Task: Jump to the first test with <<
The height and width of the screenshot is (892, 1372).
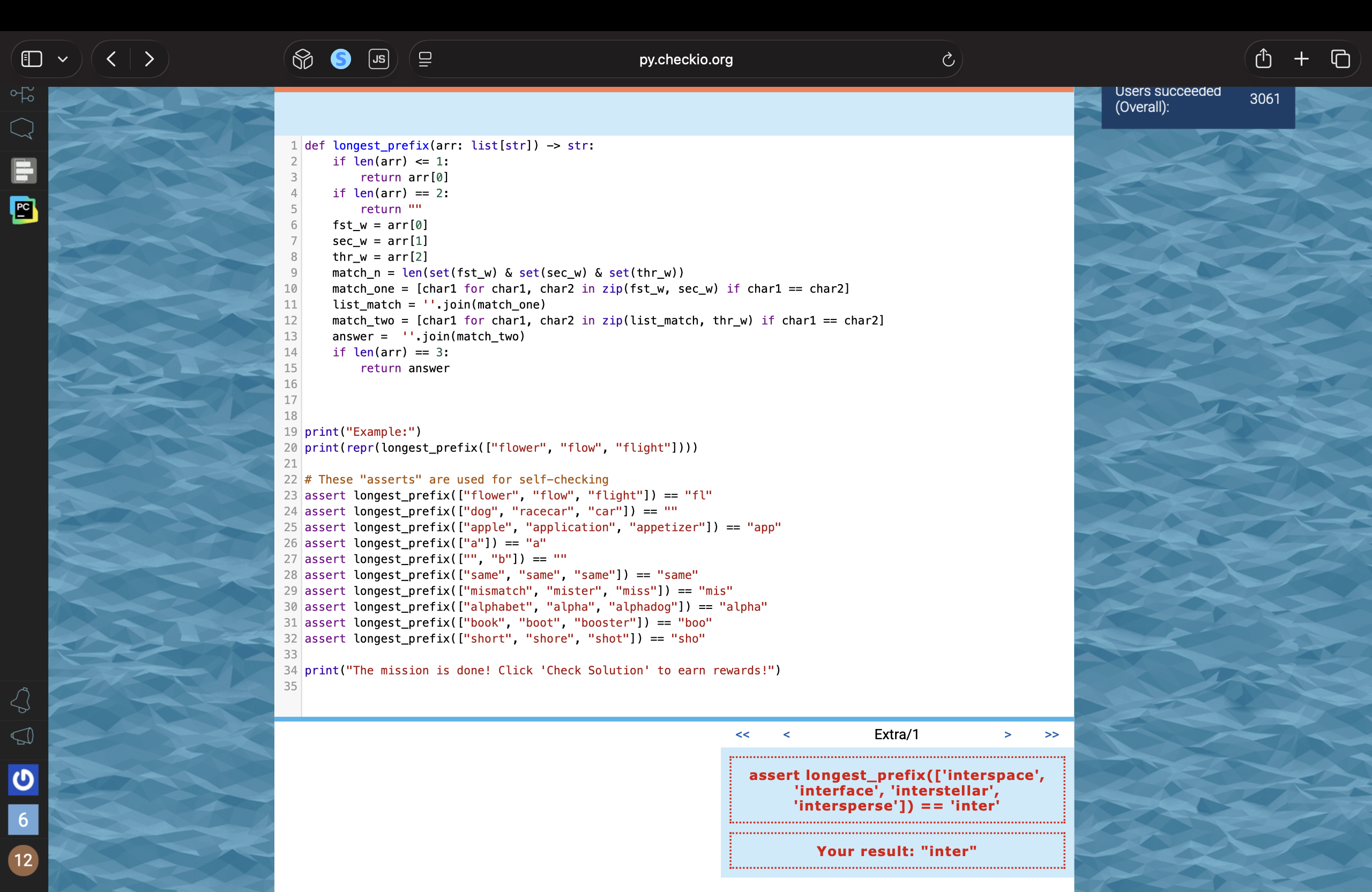Action: click(742, 734)
